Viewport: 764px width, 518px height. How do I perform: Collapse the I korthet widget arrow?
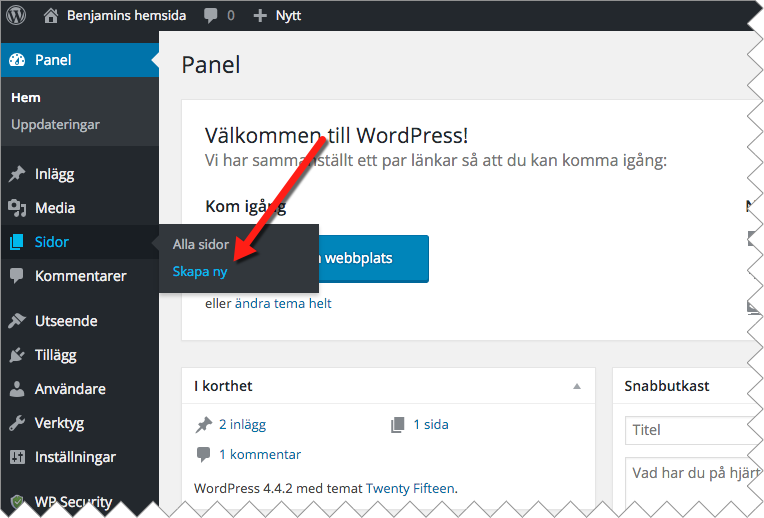tap(577, 386)
